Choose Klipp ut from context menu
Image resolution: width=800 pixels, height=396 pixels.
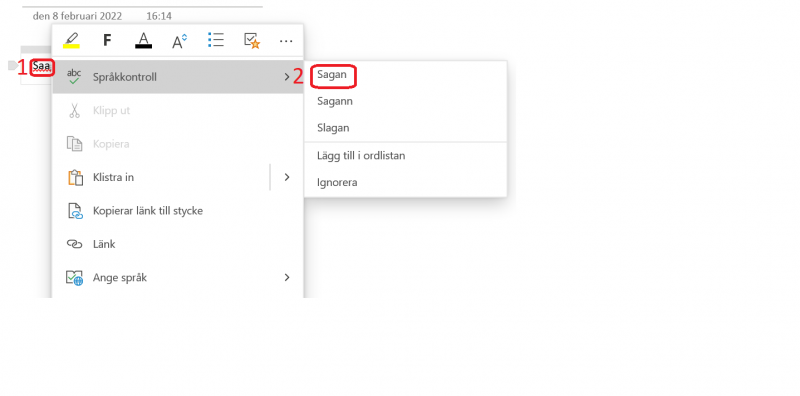[178, 110]
